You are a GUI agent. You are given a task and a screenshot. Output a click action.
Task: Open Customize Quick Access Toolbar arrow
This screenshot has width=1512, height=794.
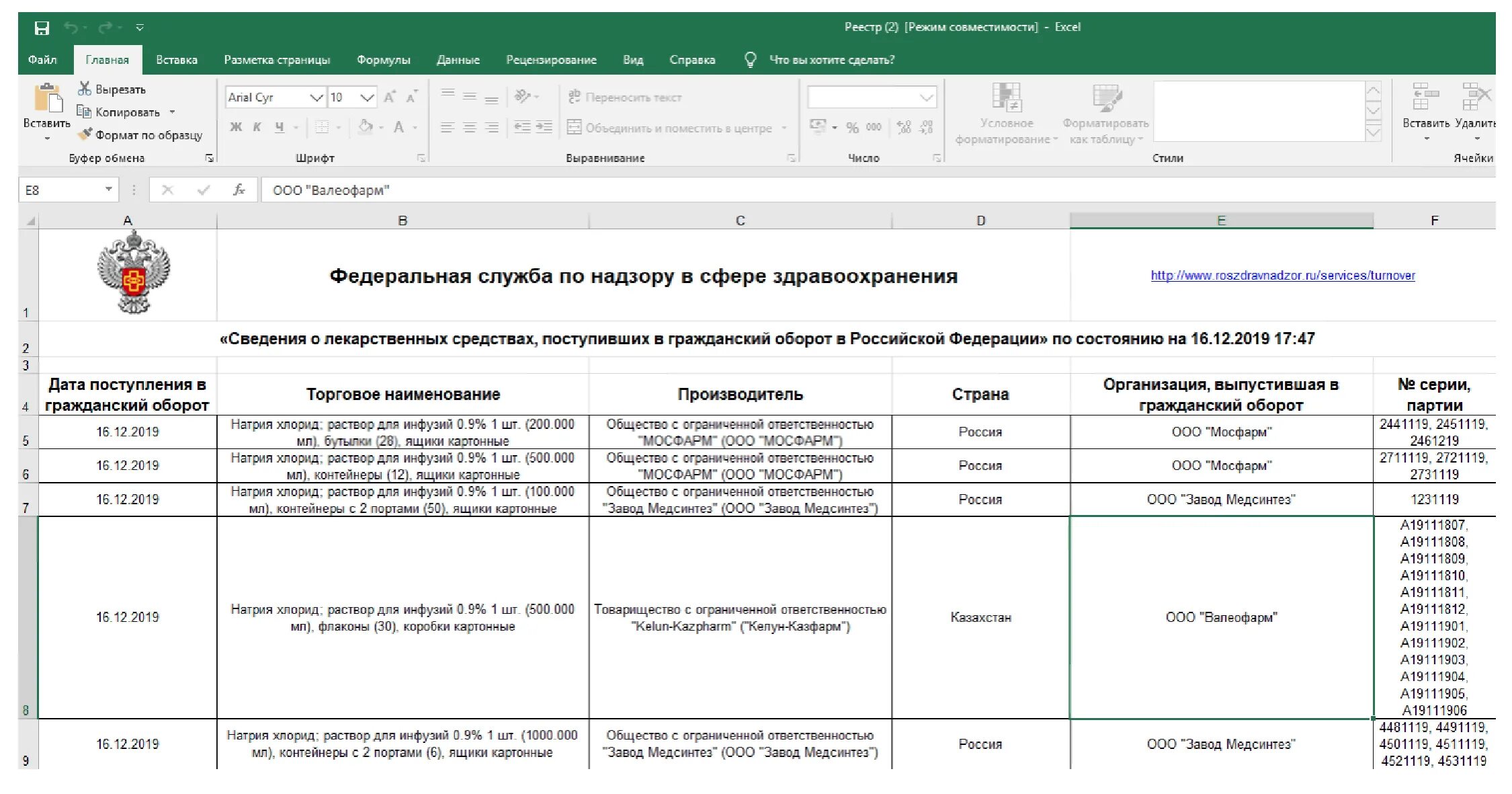pos(140,28)
